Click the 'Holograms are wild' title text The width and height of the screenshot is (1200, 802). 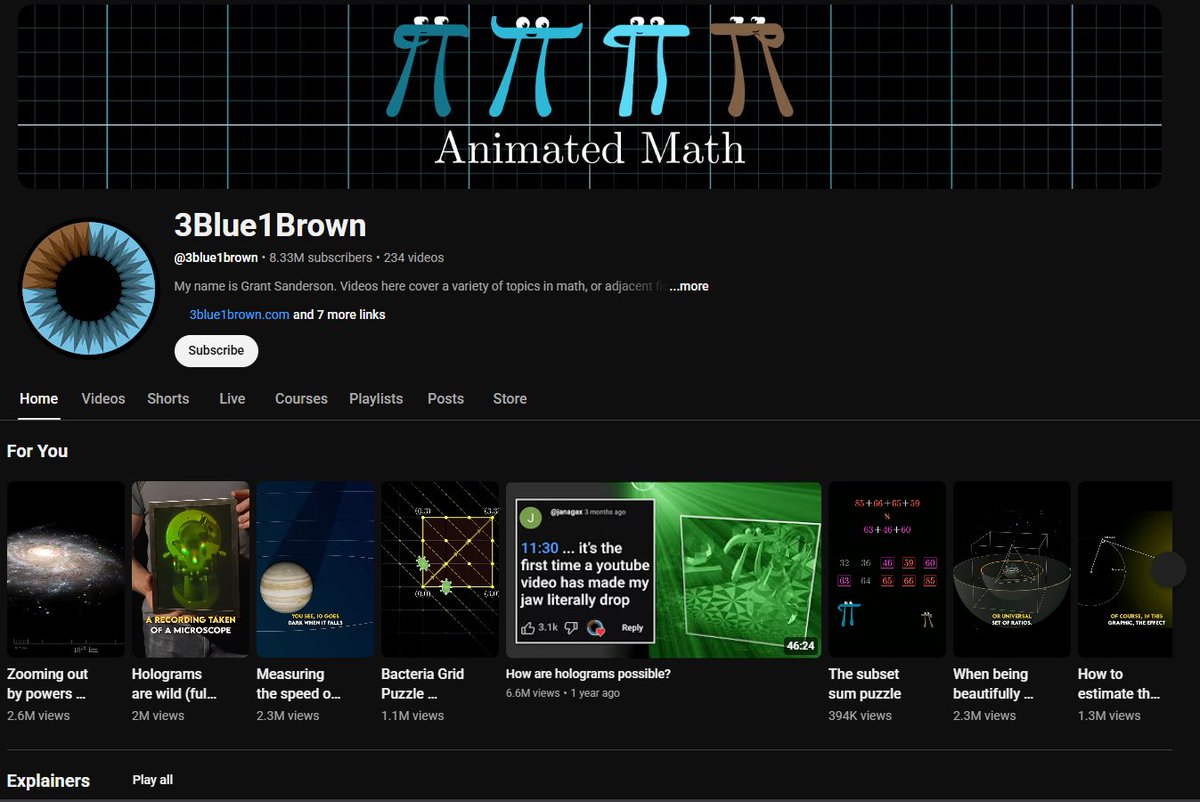174,684
